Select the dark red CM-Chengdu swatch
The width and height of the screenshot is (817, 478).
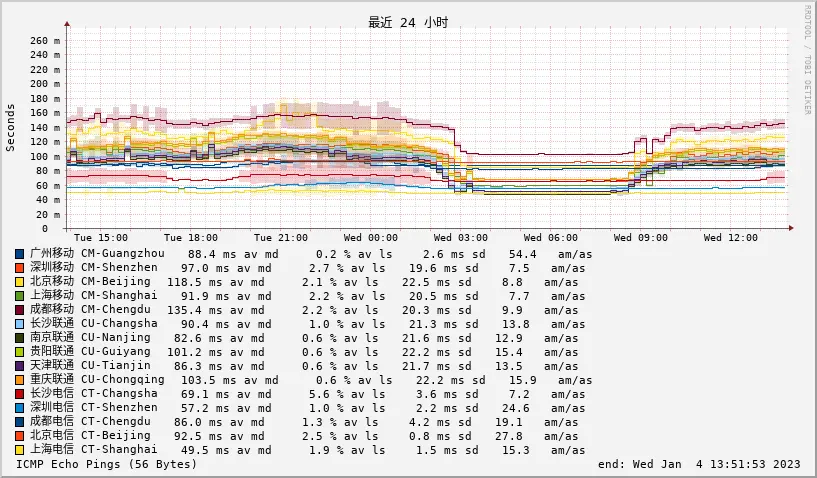20,310
